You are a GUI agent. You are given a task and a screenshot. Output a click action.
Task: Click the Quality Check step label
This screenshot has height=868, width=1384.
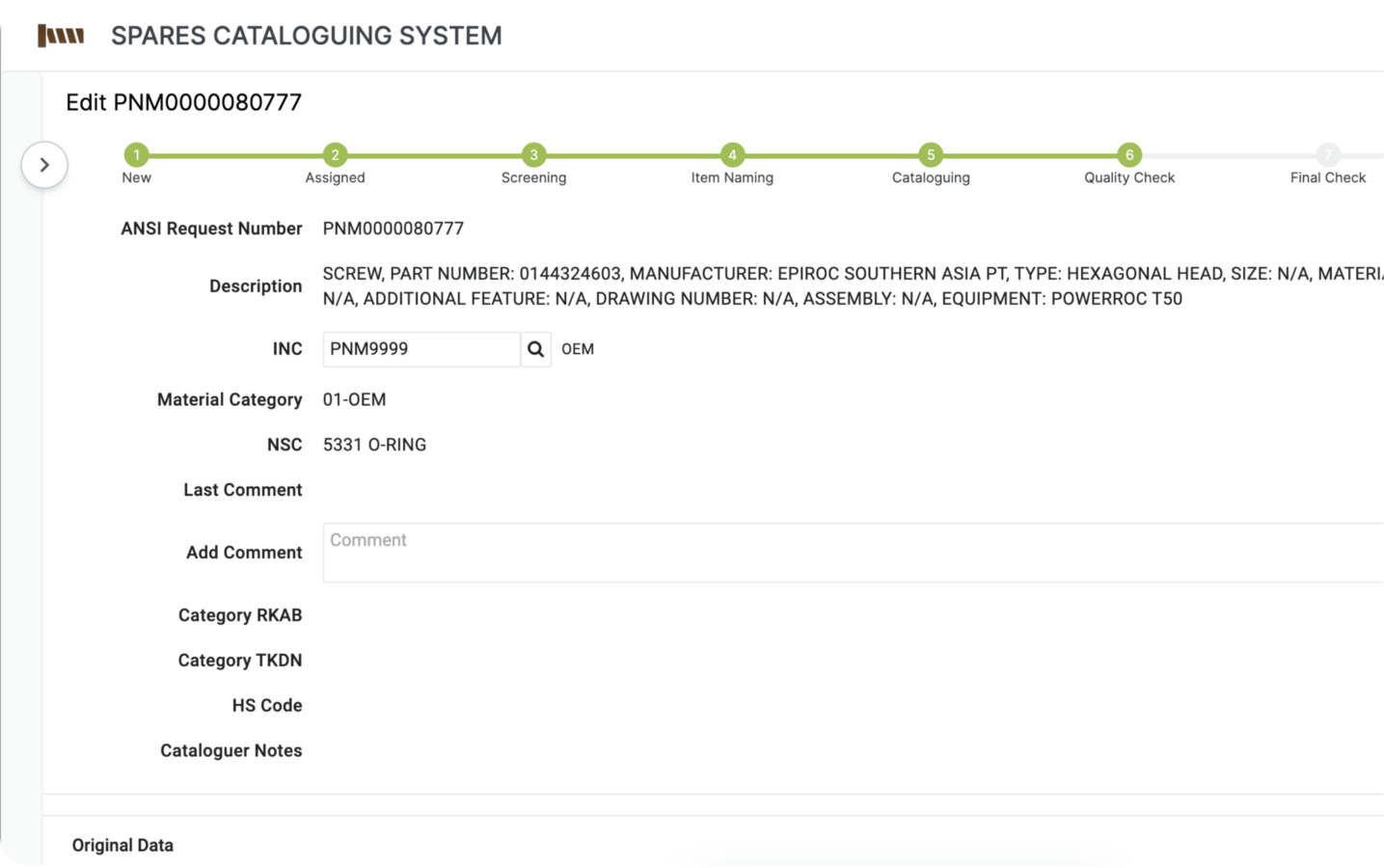[x=1128, y=177]
